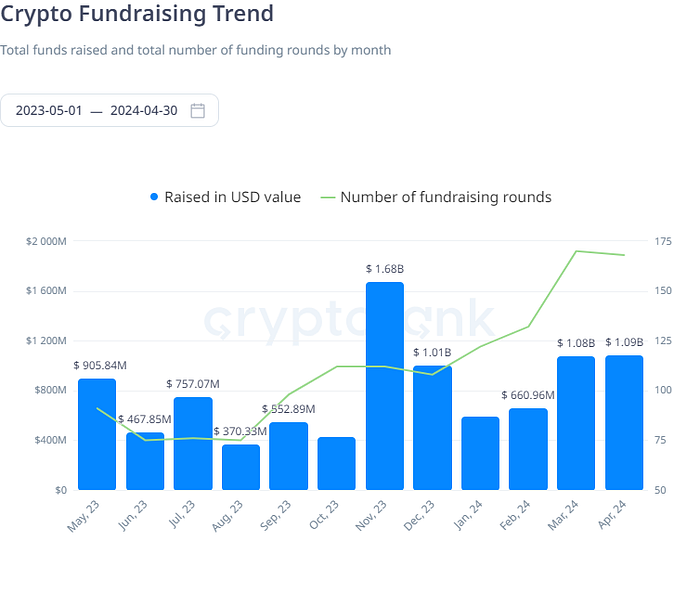The height and width of the screenshot is (590, 700).
Task: Click the unlabeled Oct, 23 bar
Action: click(x=337, y=463)
